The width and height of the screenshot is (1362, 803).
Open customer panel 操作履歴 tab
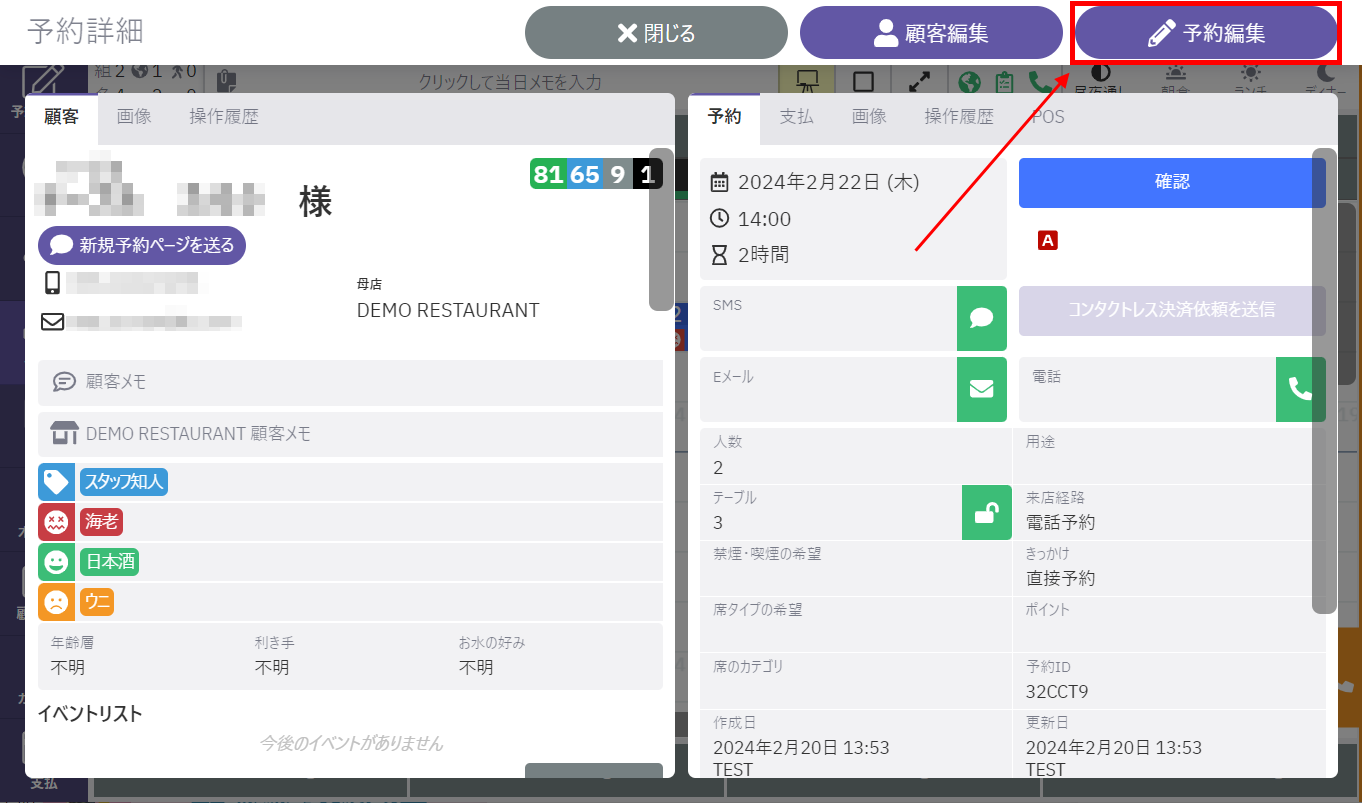click(224, 117)
